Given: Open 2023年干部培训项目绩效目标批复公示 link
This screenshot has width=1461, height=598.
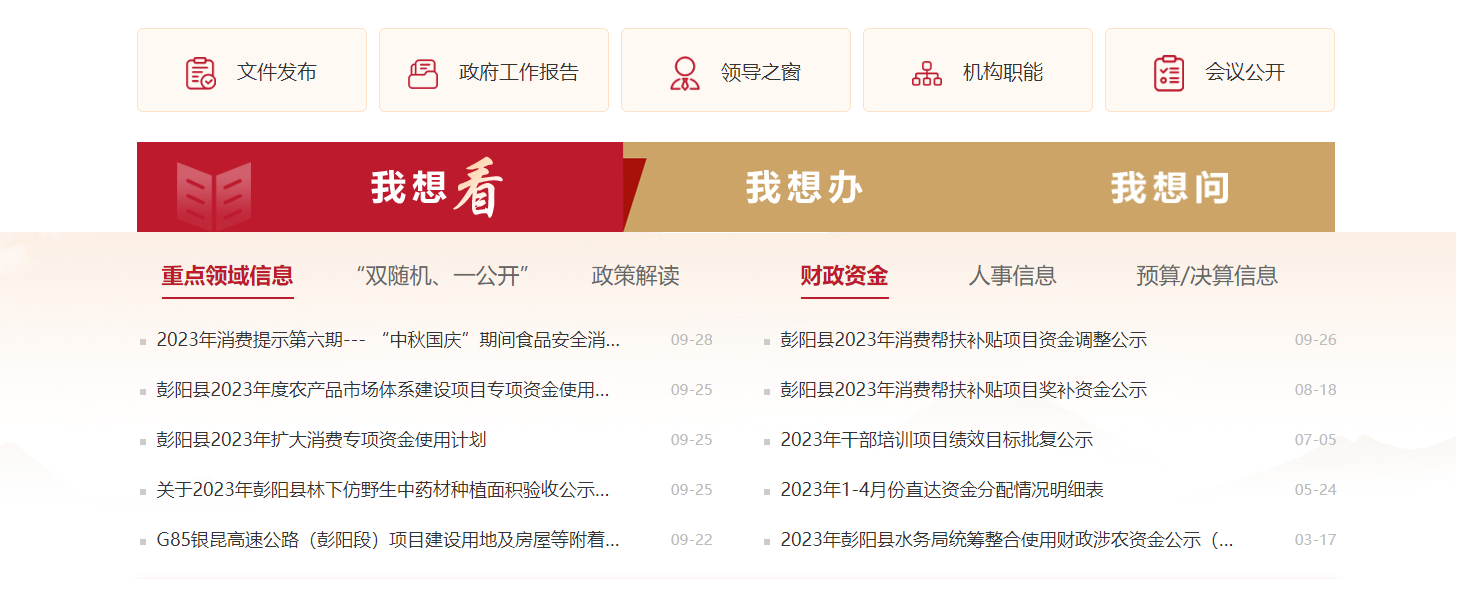Looking at the screenshot, I should pos(937,439).
